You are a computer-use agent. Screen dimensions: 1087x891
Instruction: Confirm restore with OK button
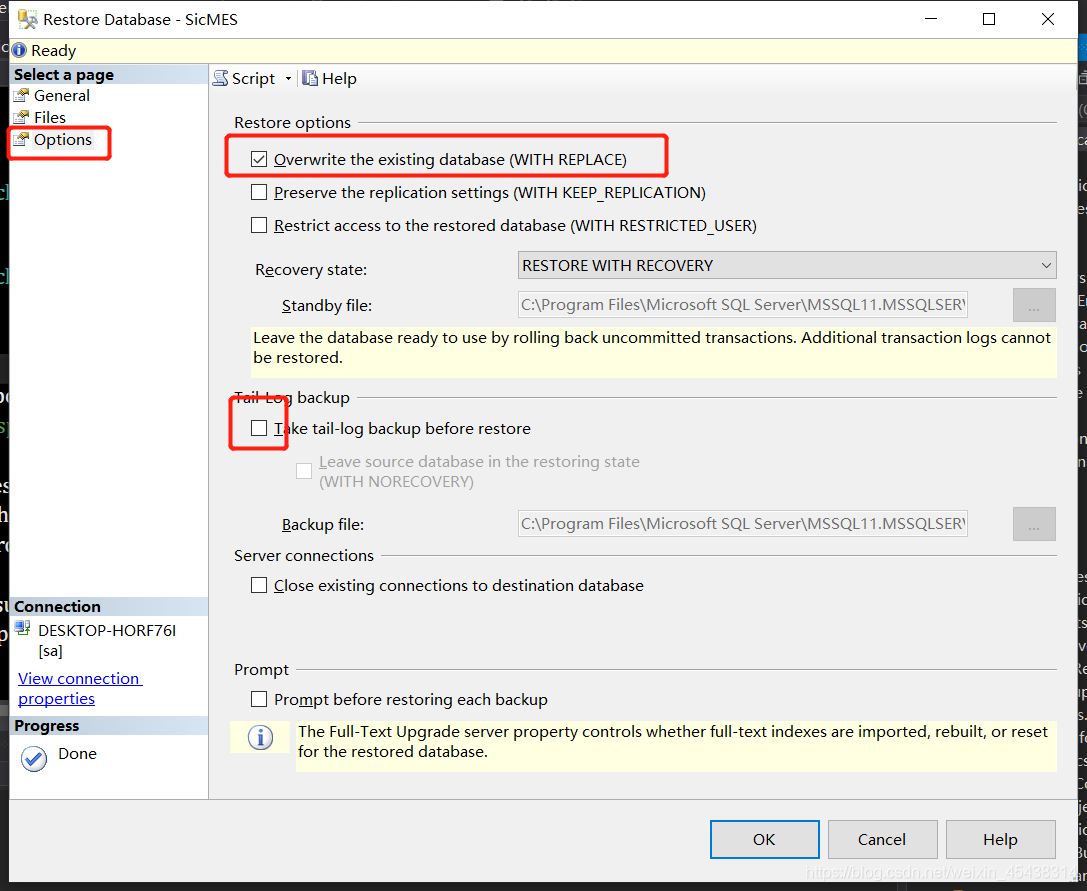click(765, 839)
